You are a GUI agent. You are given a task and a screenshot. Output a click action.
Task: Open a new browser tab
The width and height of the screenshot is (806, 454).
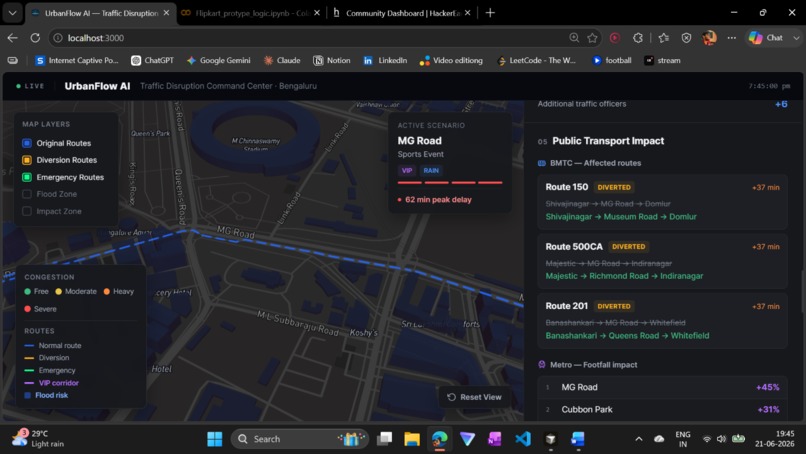point(490,13)
